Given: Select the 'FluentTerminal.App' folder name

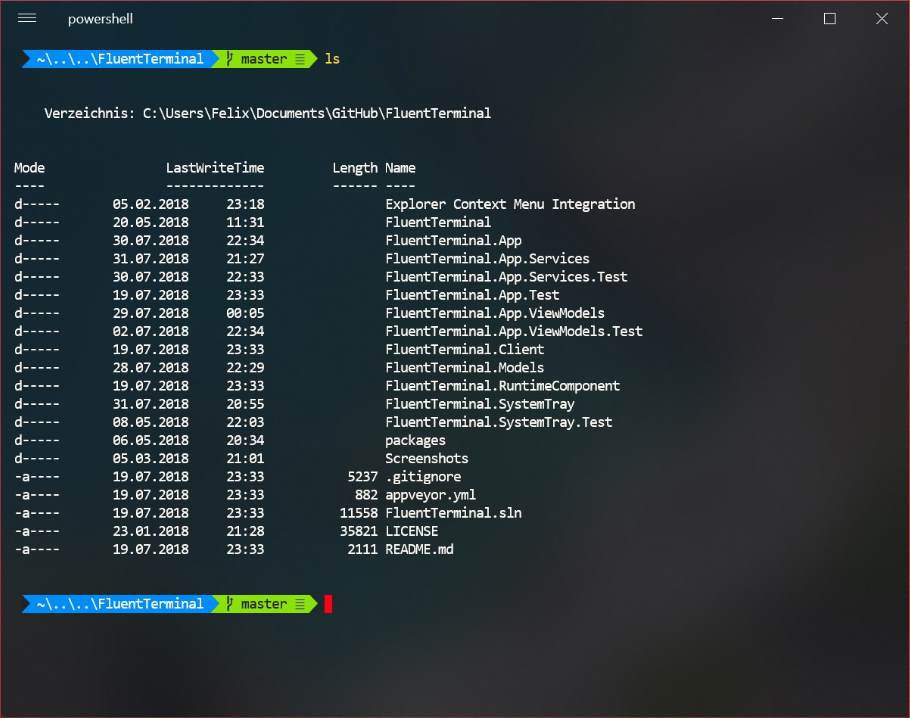Looking at the screenshot, I should click(453, 240).
